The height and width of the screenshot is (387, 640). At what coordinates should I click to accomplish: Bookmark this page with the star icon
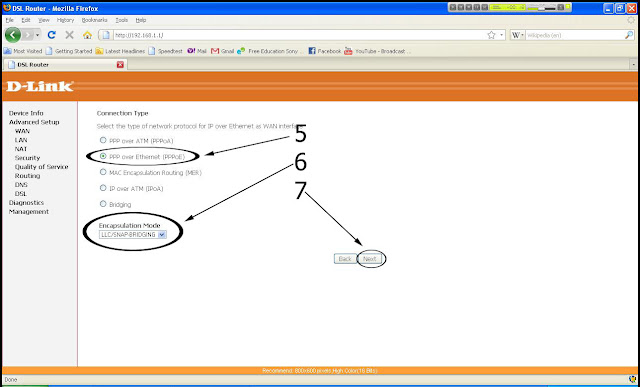point(491,35)
